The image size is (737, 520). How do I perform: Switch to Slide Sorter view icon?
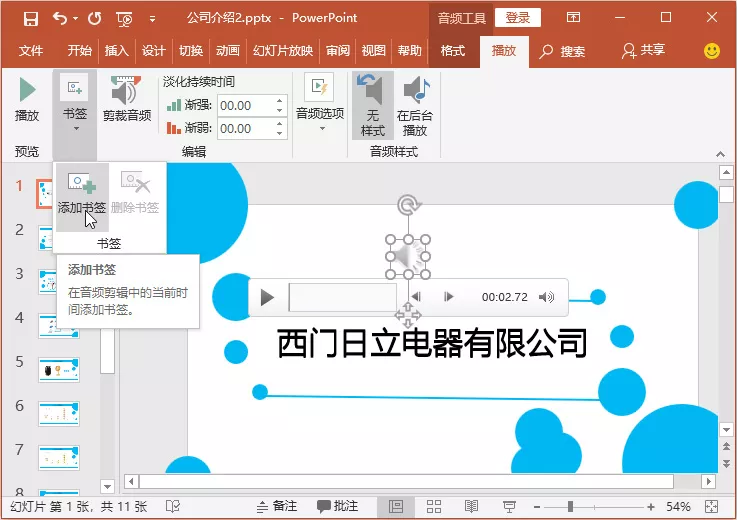click(433, 506)
